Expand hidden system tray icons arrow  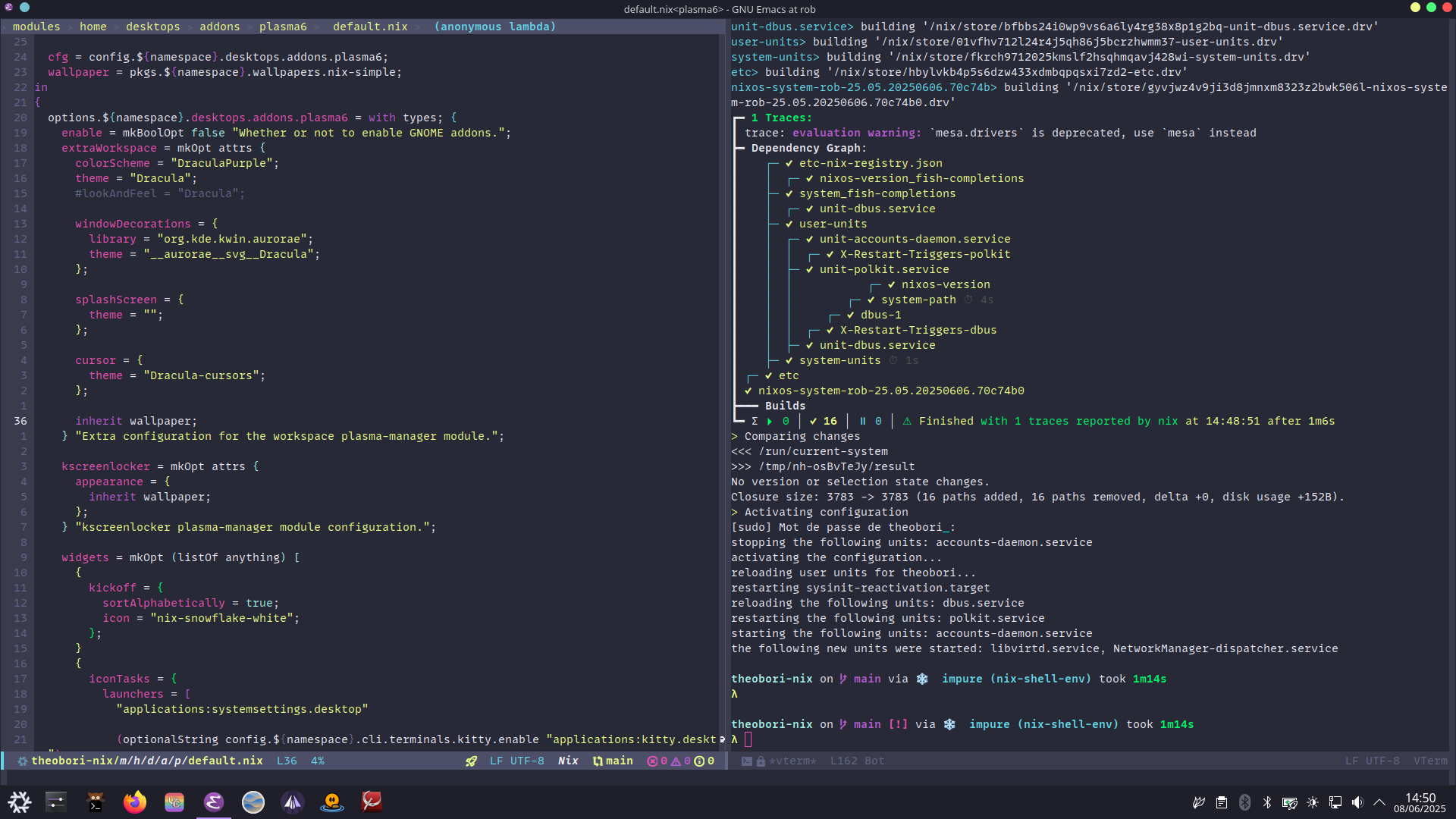[x=1379, y=802]
